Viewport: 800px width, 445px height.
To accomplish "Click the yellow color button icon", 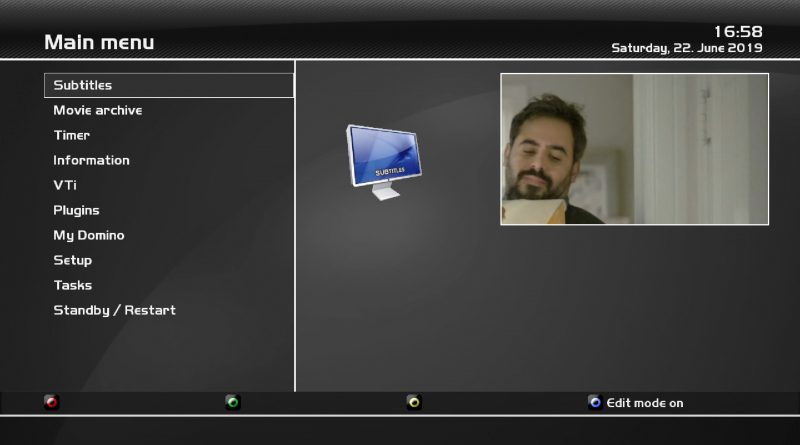I will pos(414,403).
